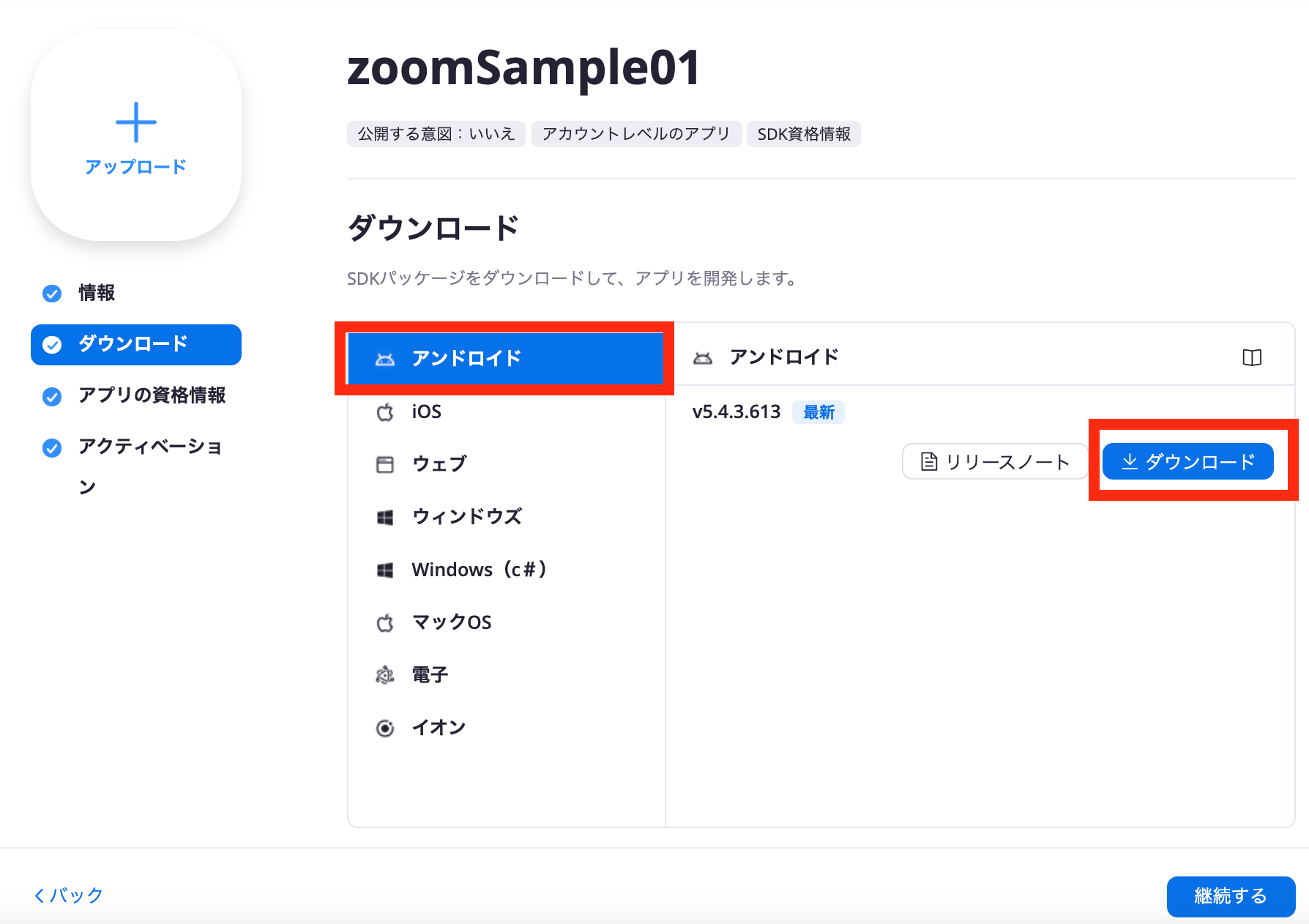
Task: Switch to the iOS platform tab
Action: (x=427, y=411)
